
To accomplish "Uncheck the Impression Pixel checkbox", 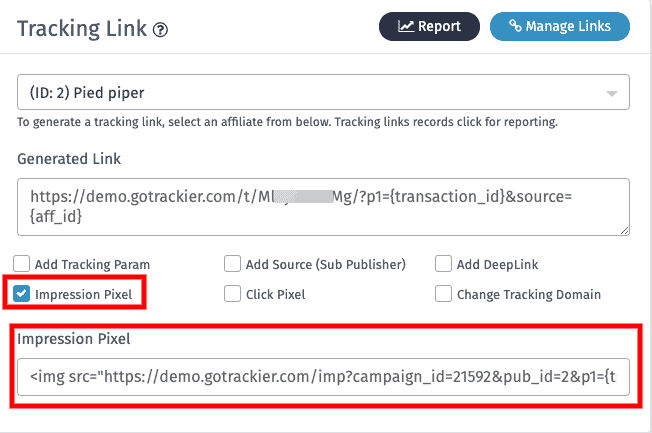I will coord(23,294).
